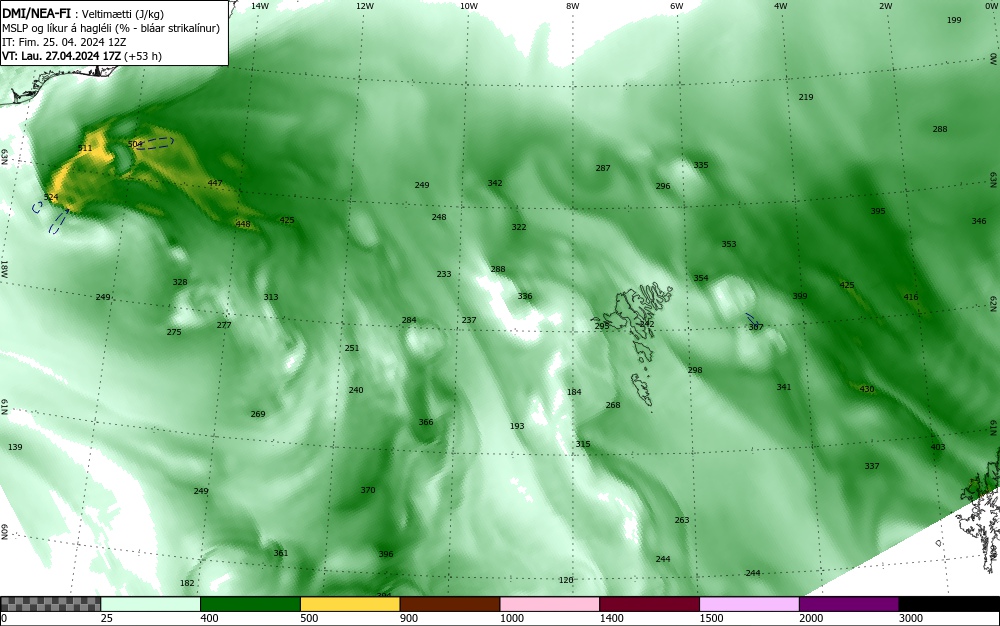Click the map value '403'

pos(938,448)
